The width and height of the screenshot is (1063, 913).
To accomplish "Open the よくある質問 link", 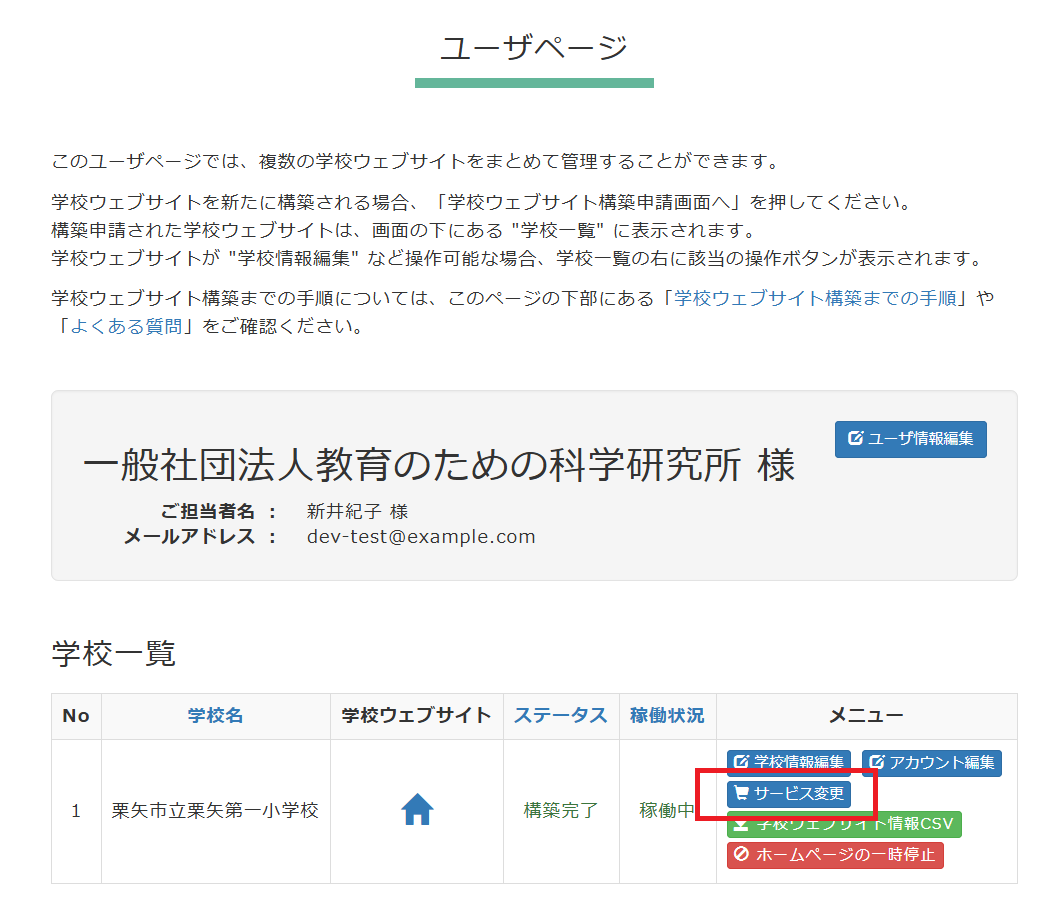I will (125, 326).
